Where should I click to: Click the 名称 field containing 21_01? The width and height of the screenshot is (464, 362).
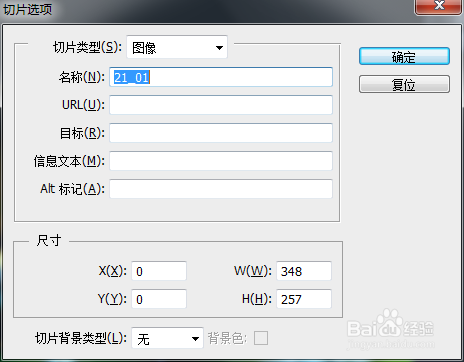[x=221, y=77]
